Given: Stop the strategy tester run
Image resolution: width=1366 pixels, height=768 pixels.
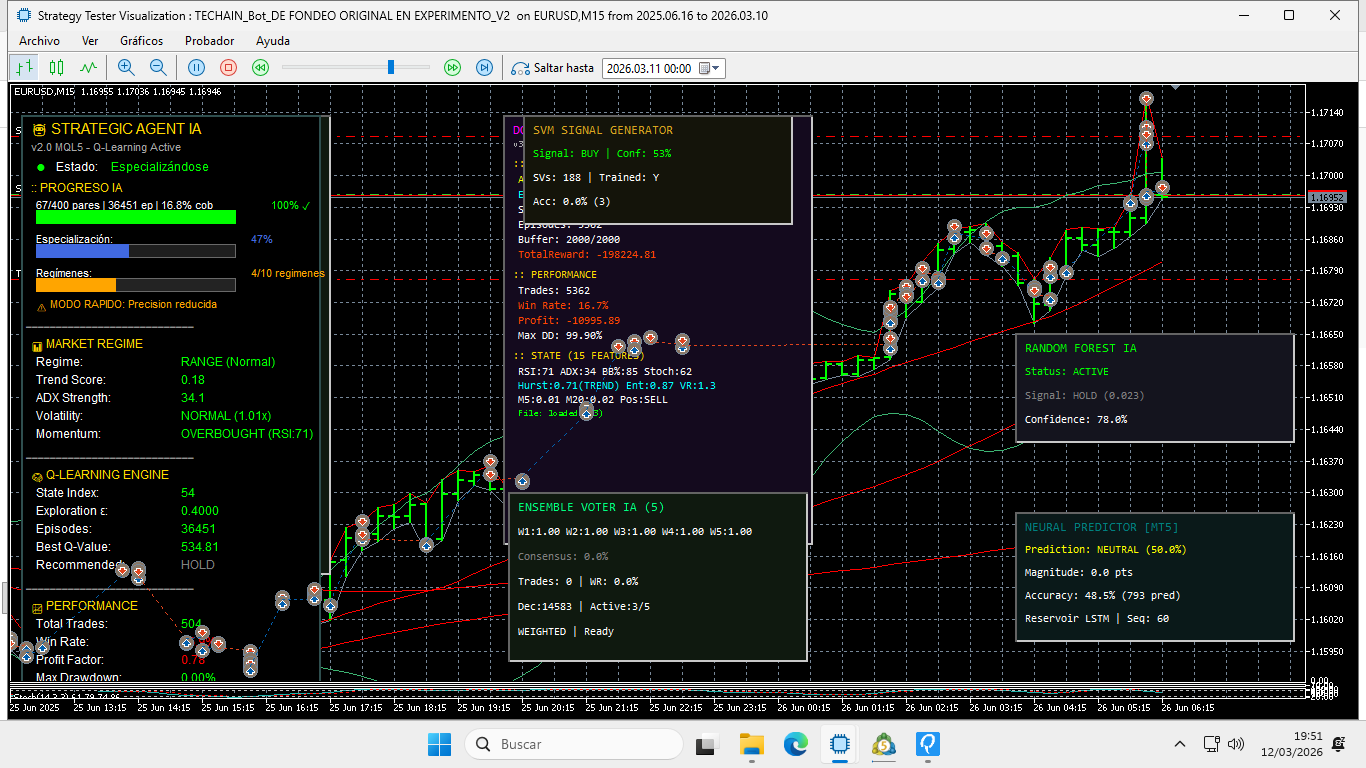Looking at the screenshot, I should [228, 67].
